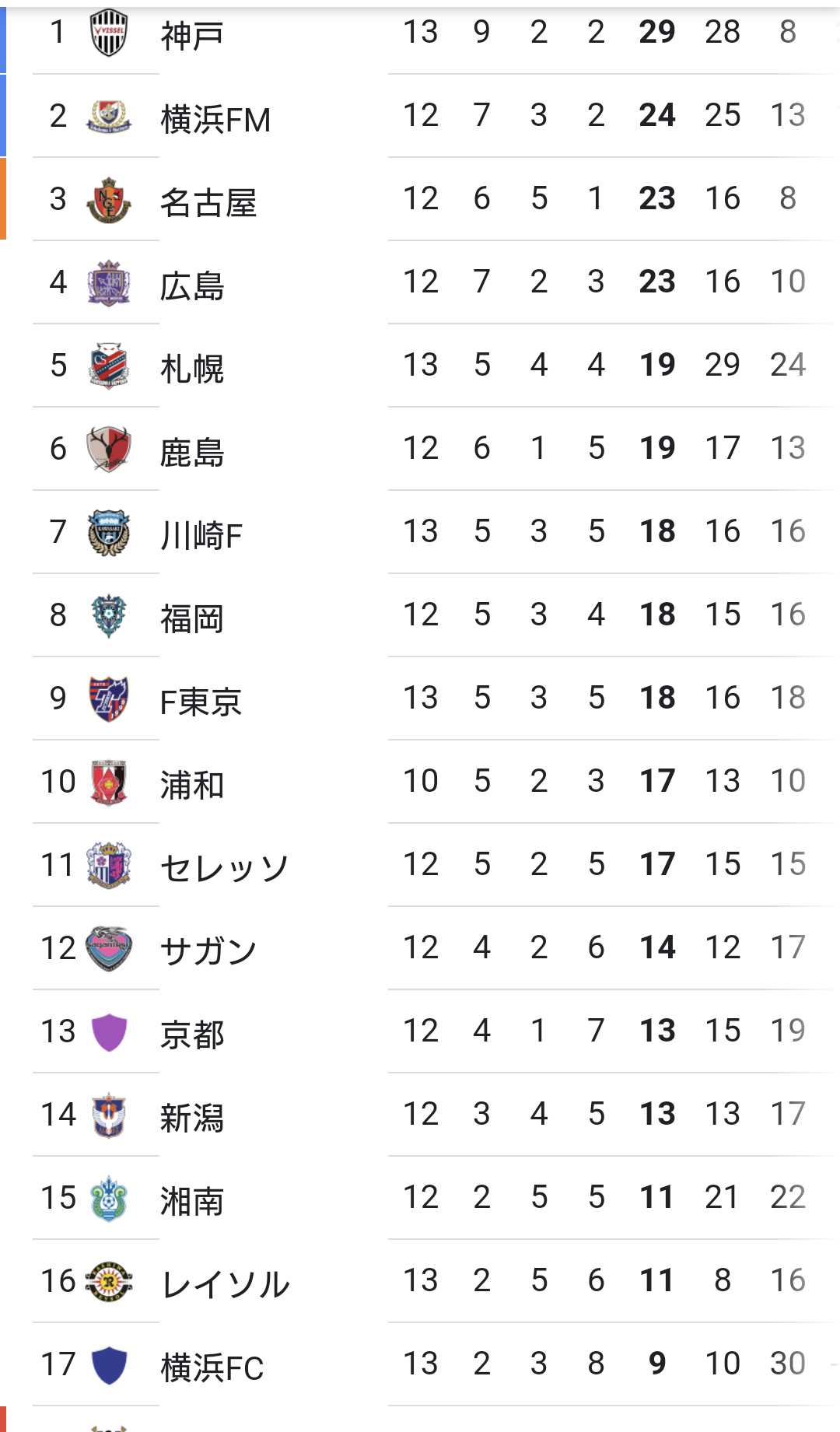Screen dimensions: 840x1432
Task: Open the 神戸 team link
Action: coord(192,36)
